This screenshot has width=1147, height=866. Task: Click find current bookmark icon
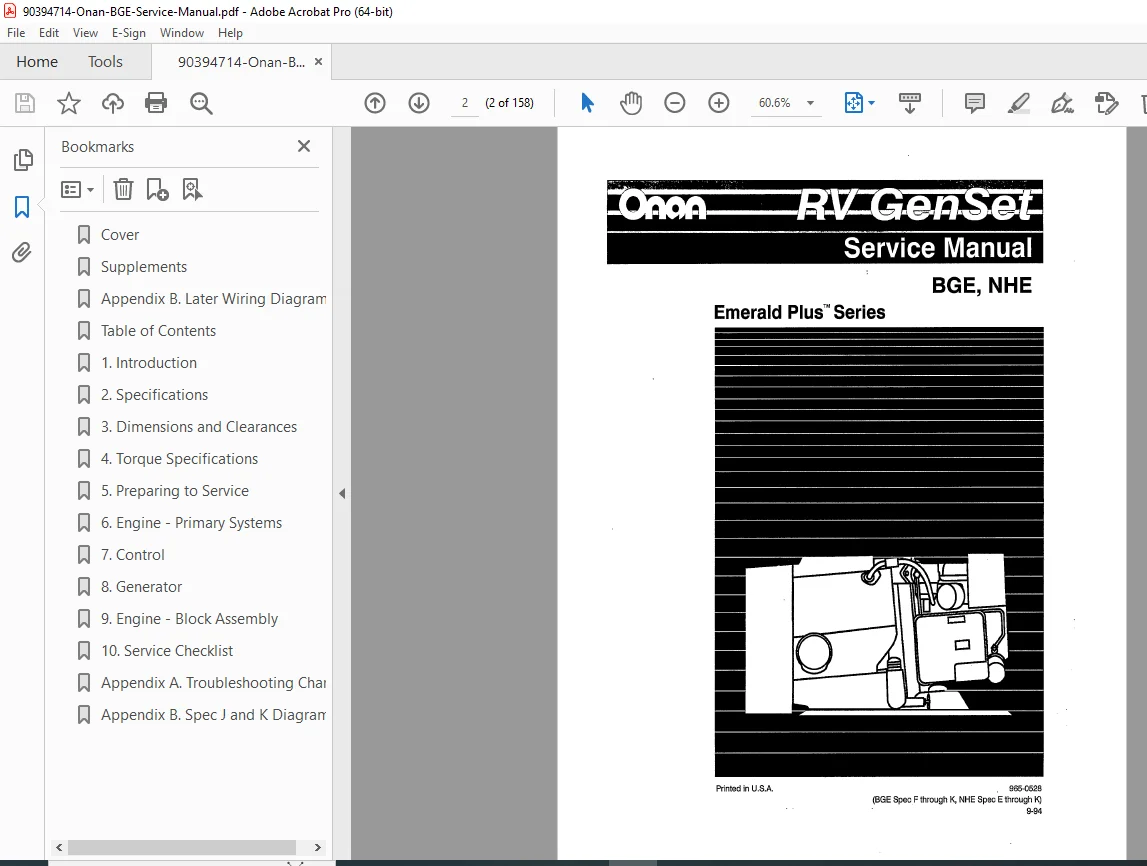click(x=192, y=189)
